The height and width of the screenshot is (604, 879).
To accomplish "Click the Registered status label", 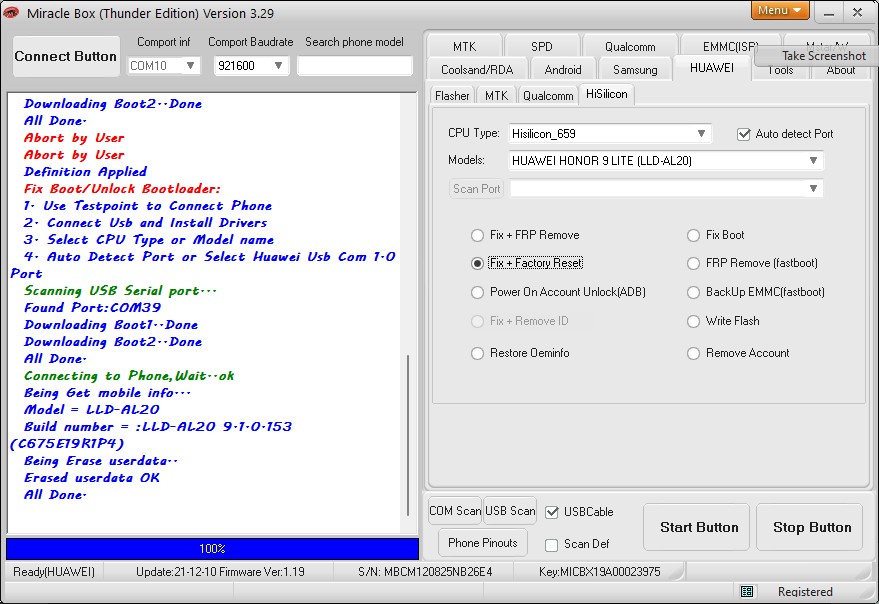I will click(804, 592).
